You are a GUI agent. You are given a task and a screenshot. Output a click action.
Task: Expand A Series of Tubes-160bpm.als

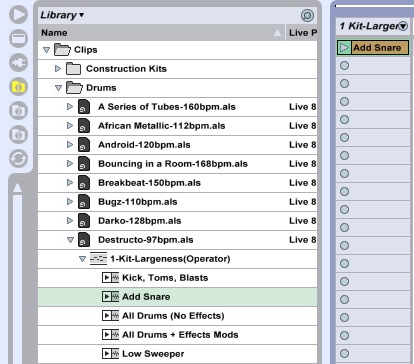click(70, 106)
